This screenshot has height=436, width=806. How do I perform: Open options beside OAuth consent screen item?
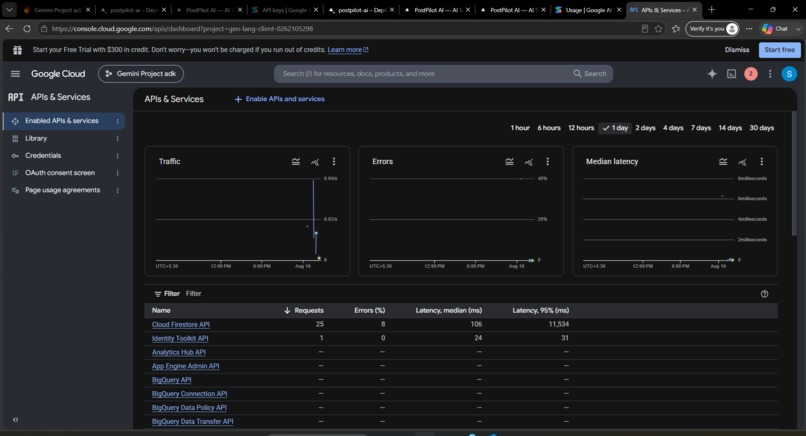[118, 173]
